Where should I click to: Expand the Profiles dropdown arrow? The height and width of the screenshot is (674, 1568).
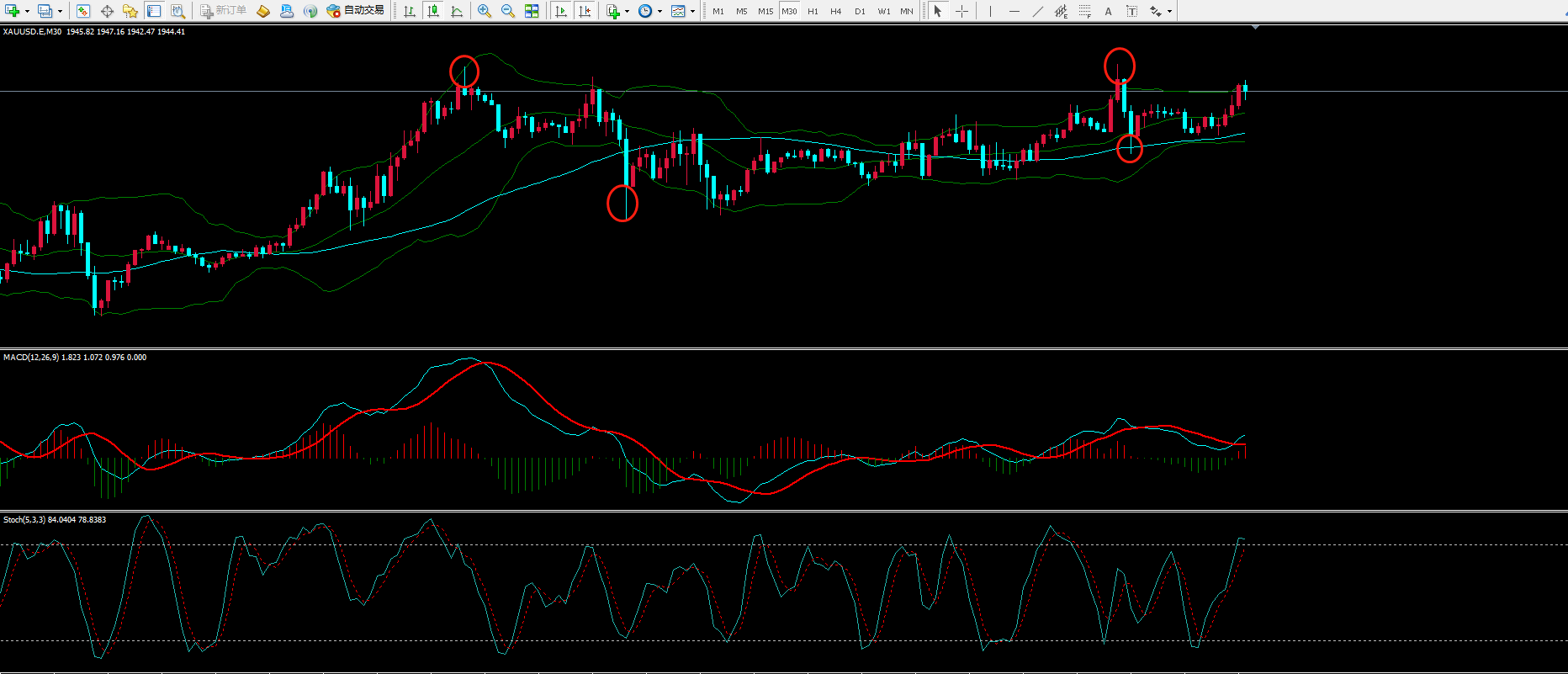(60, 11)
